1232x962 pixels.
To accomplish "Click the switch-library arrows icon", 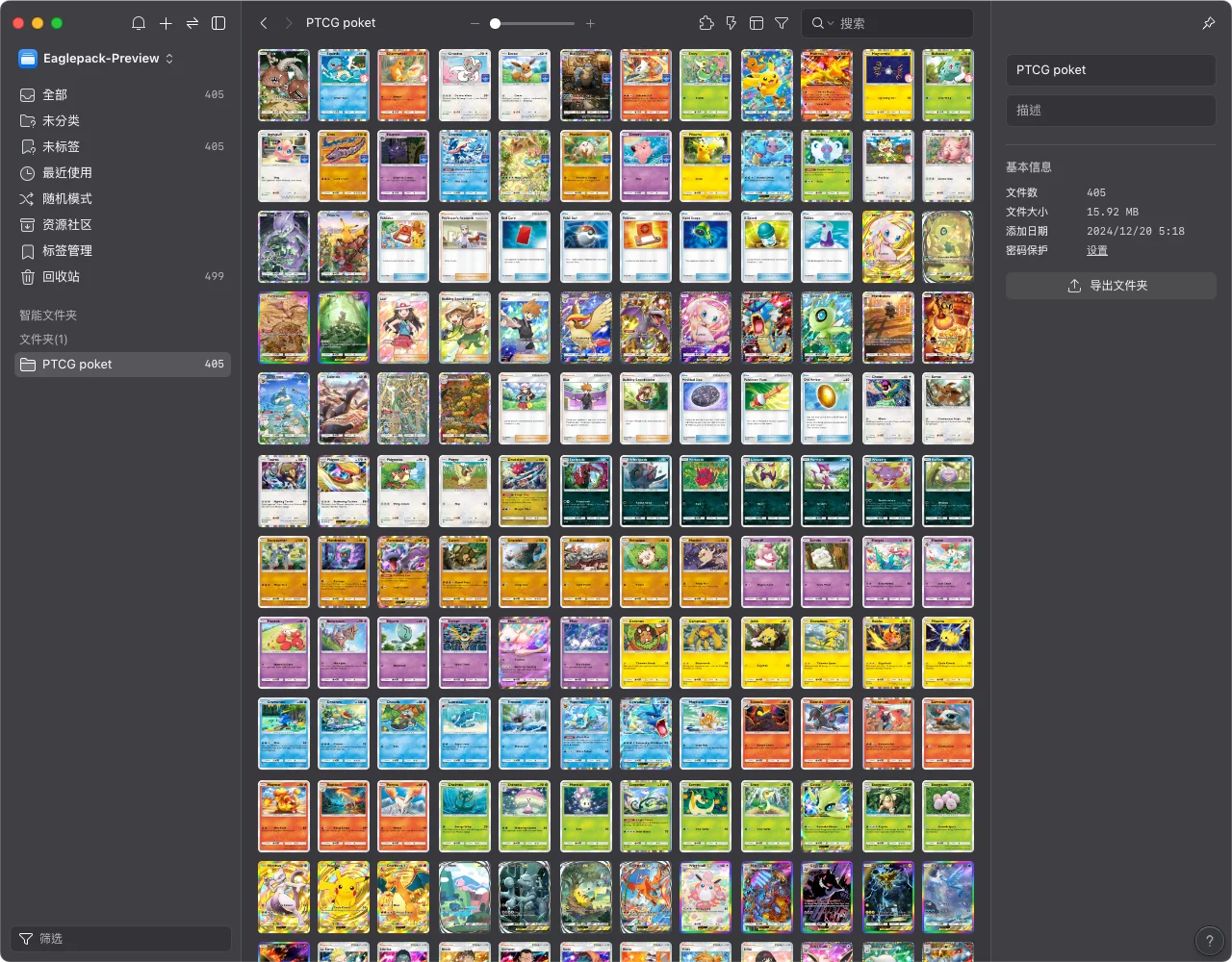I will pyautogui.click(x=192, y=23).
